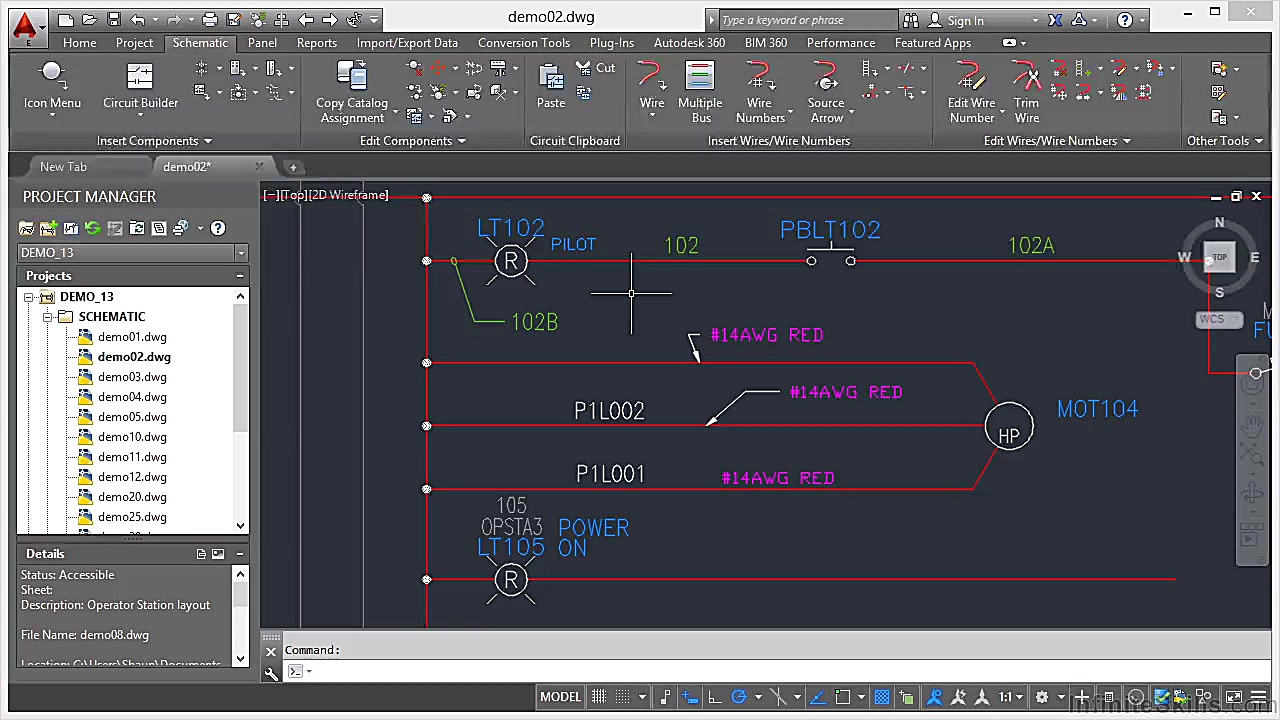Toggle the grid display in status bar
The width and height of the screenshot is (1280, 720).
click(599, 697)
